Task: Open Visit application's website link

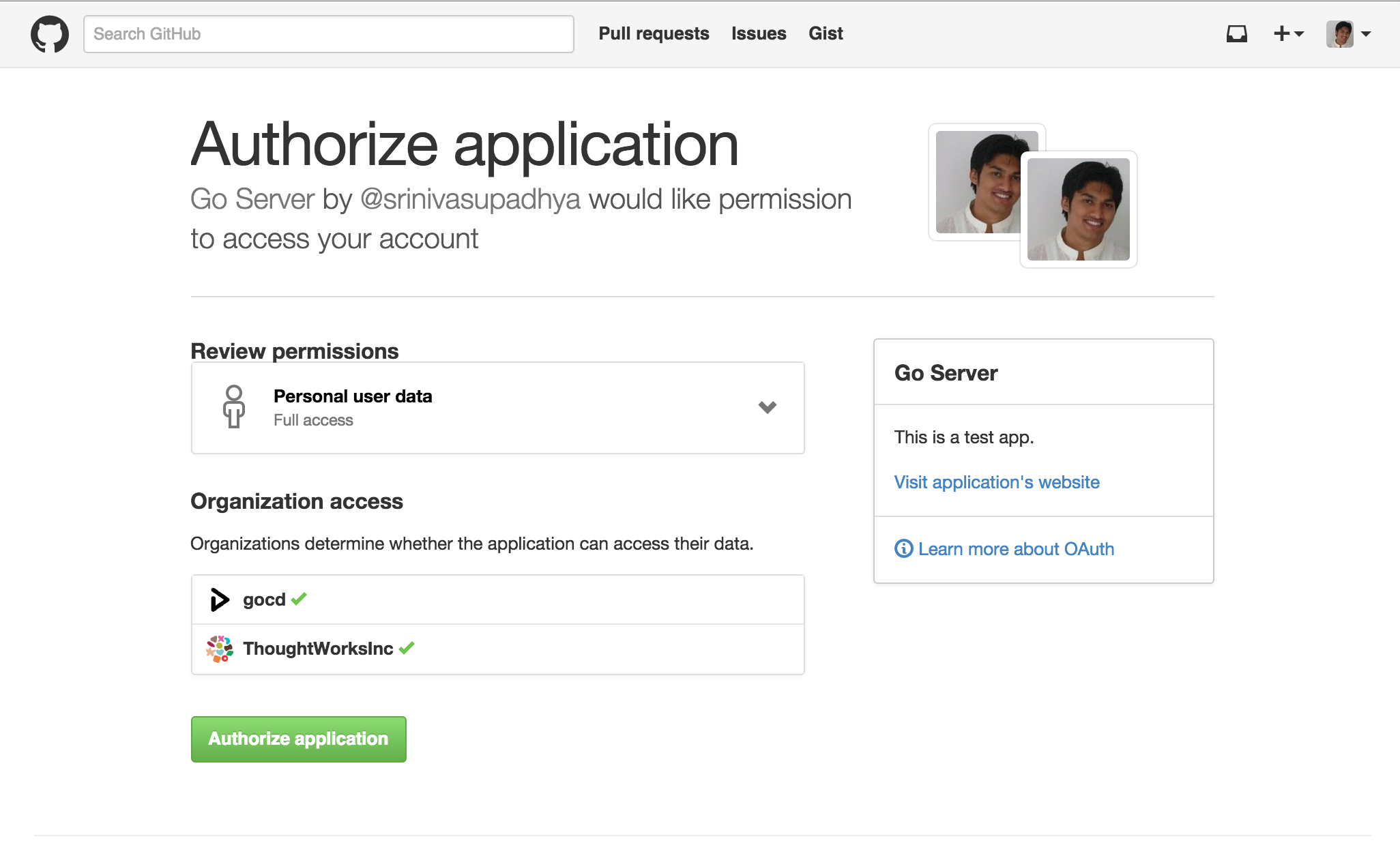Action: tap(997, 482)
